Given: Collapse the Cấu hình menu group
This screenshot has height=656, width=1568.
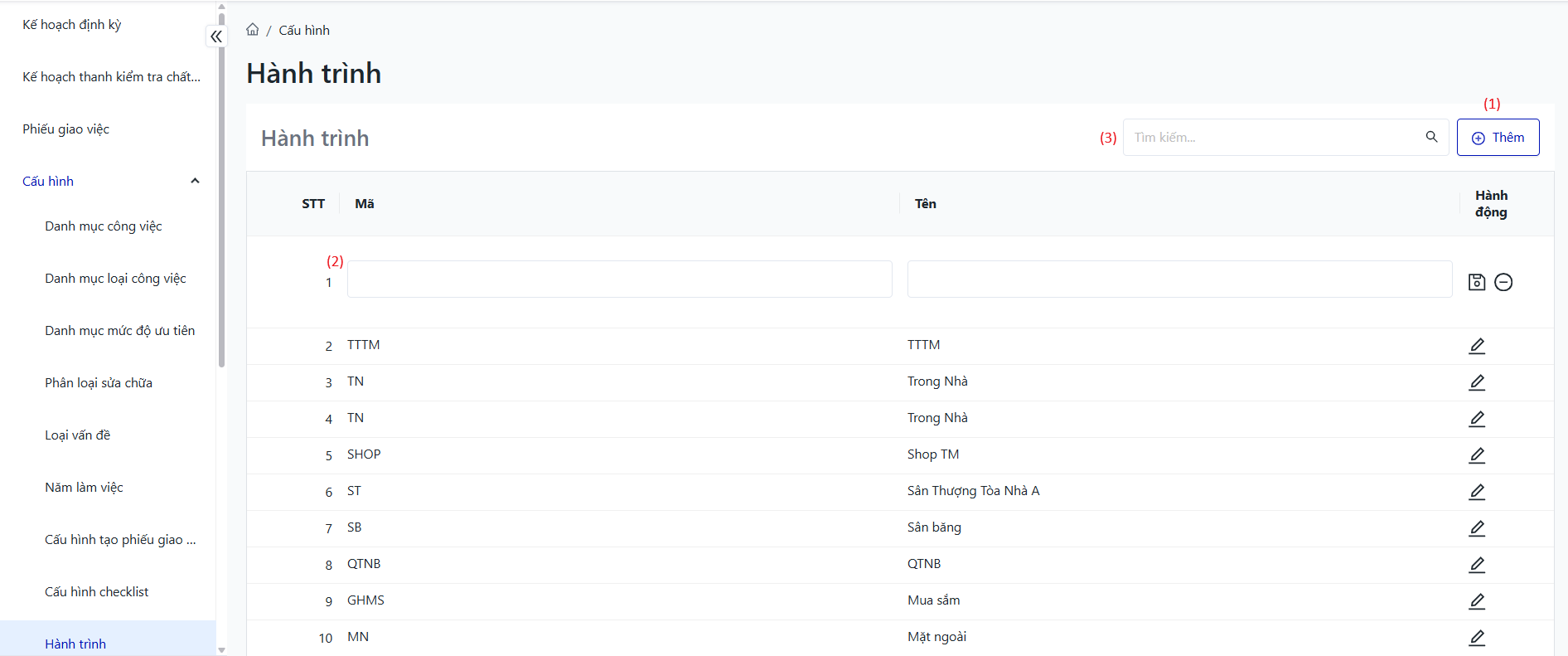Looking at the screenshot, I should 195,181.
